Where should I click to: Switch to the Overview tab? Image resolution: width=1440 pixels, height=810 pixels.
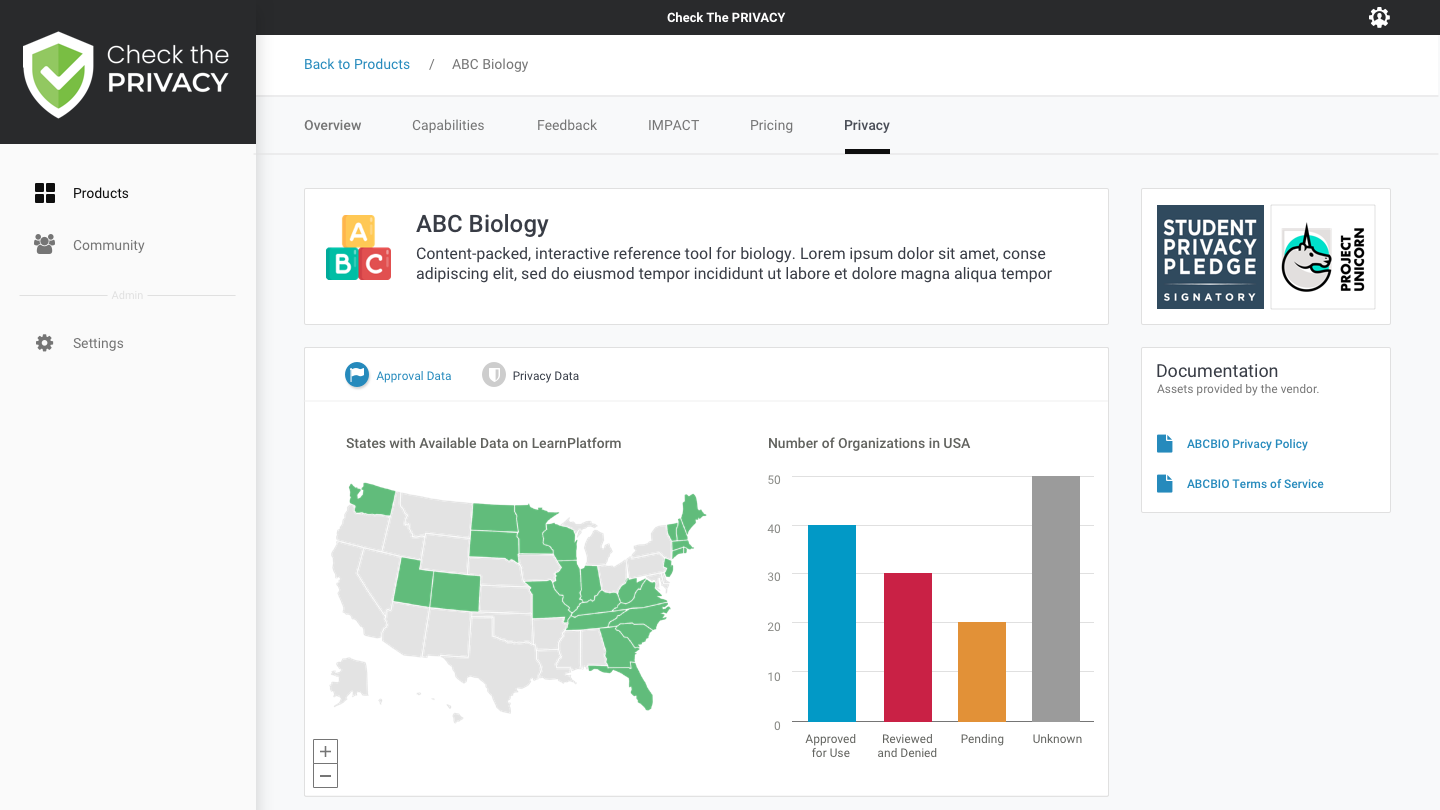click(332, 125)
